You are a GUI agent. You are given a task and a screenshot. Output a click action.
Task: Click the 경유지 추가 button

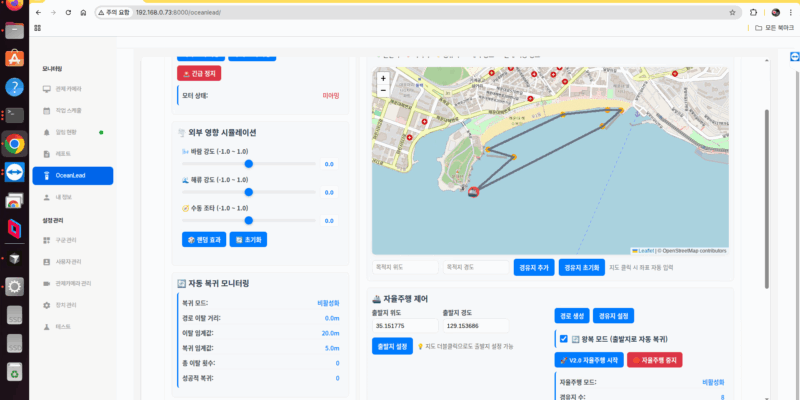click(x=532, y=268)
